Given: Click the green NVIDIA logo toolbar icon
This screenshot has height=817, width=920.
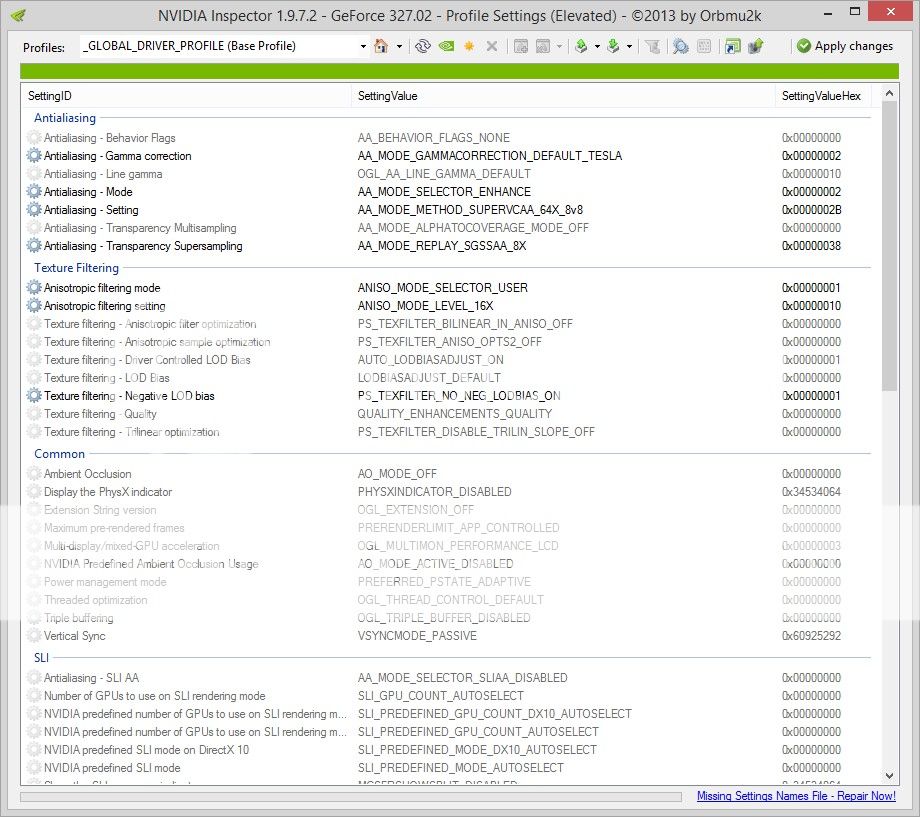Looking at the screenshot, I should [446, 46].
